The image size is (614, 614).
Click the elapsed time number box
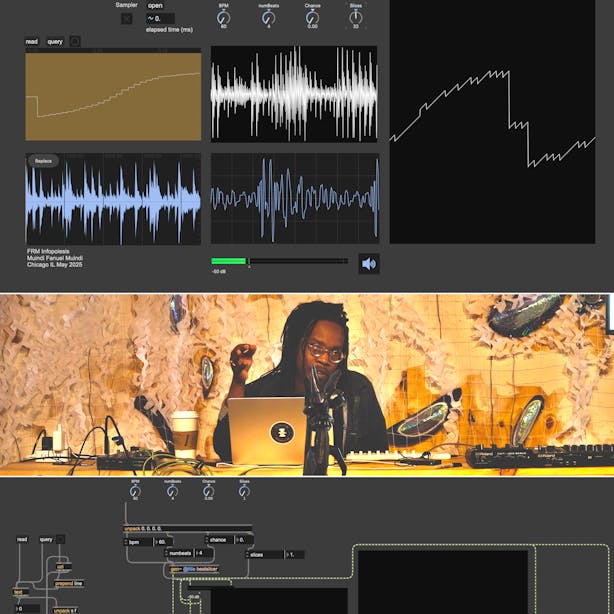160,18
